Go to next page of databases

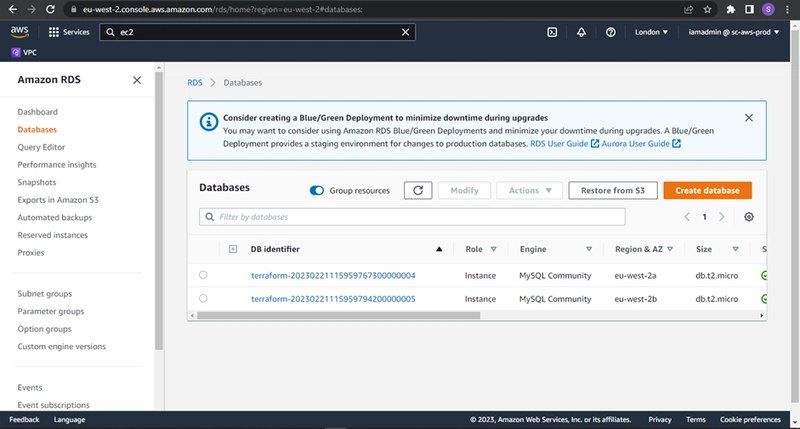[x=721, y=217]
